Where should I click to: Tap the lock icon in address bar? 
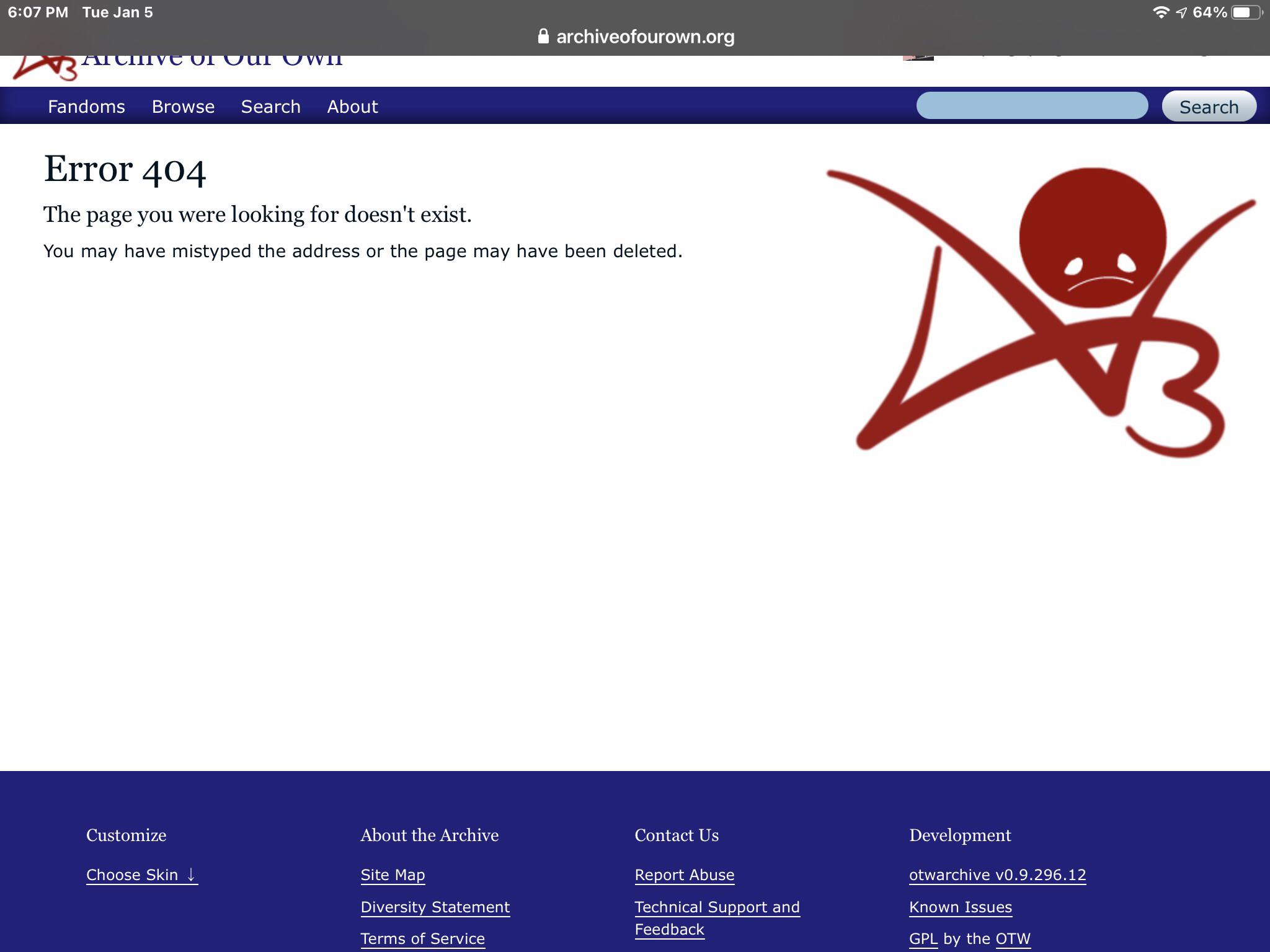coord(543,37)
